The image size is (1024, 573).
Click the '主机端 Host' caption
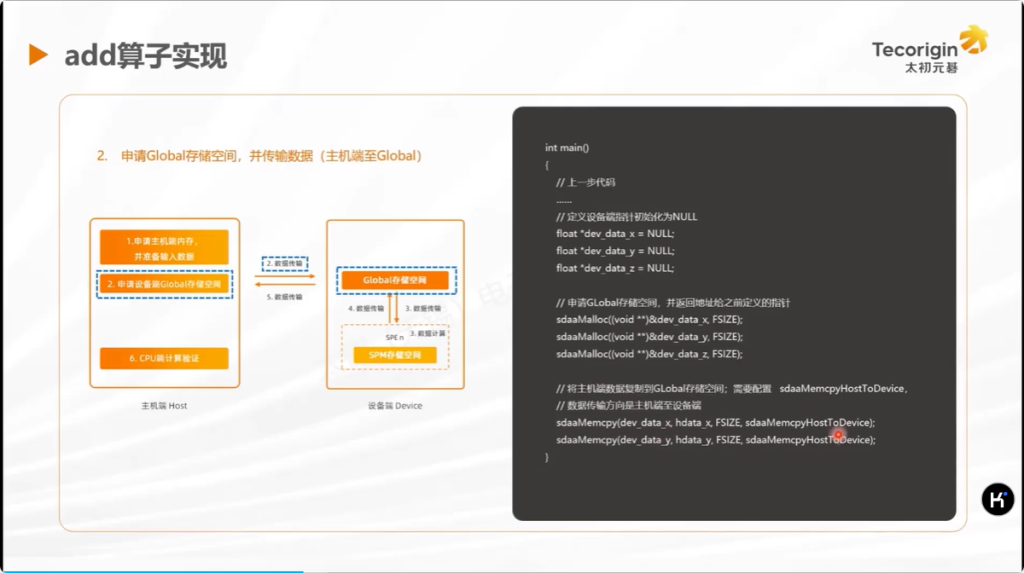[164, 406]
